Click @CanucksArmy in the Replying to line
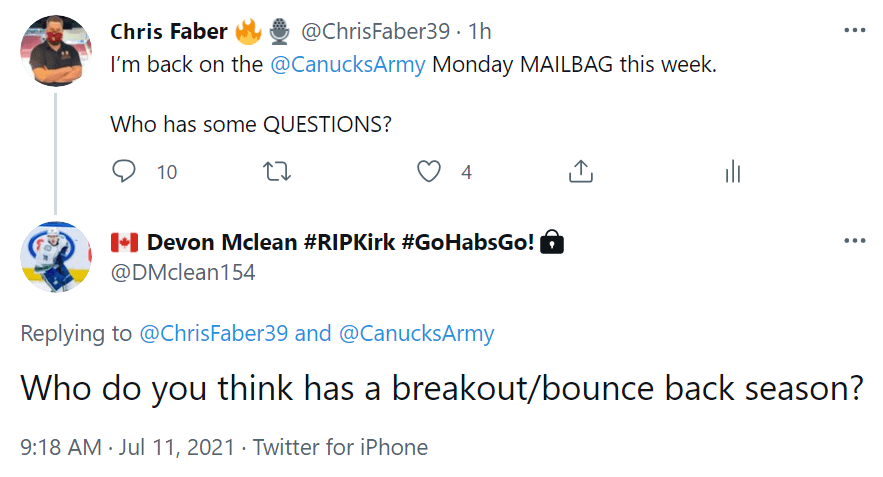 coord(417,333)
